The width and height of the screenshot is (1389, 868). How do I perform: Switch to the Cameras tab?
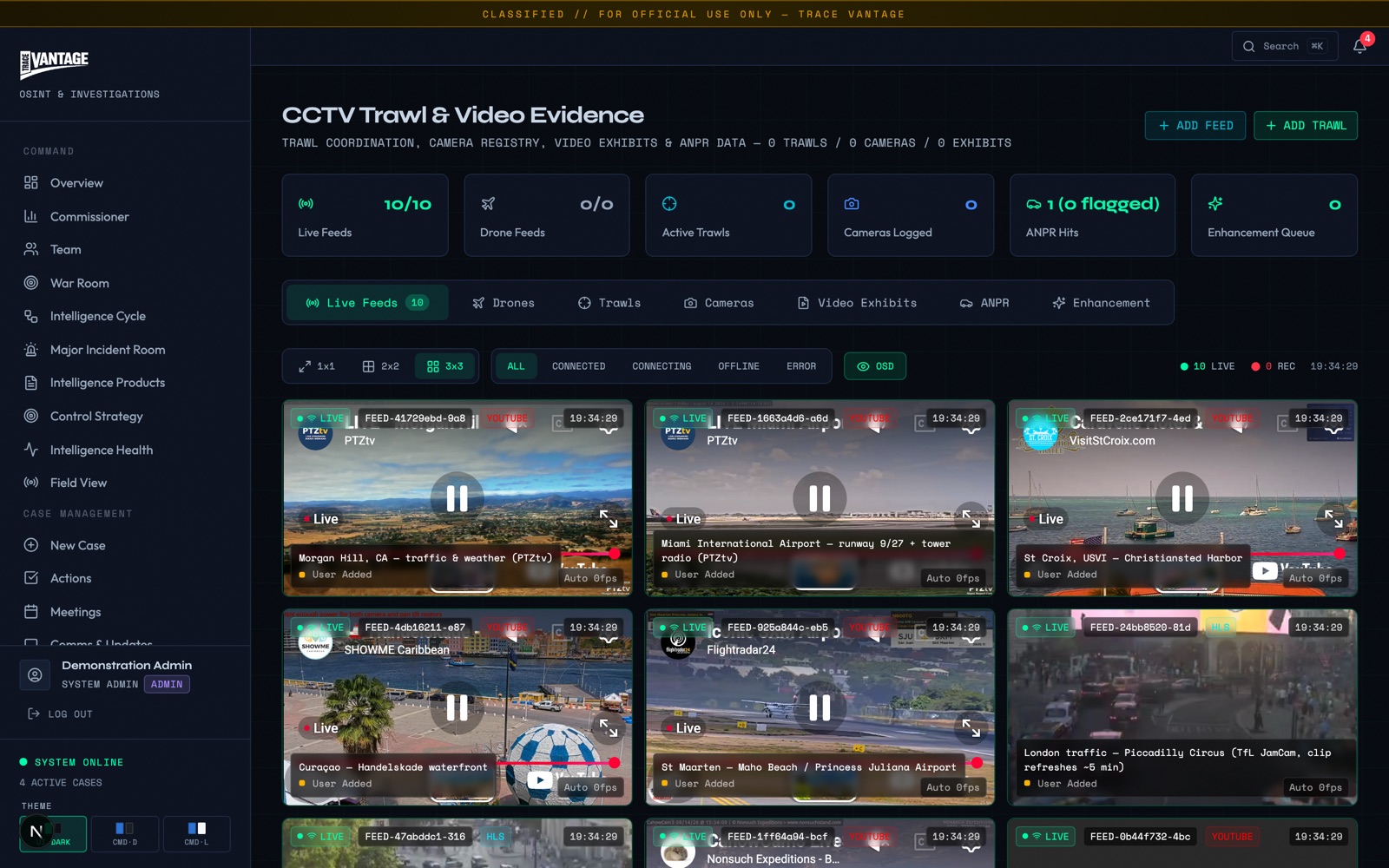click(x=719, y=303)
